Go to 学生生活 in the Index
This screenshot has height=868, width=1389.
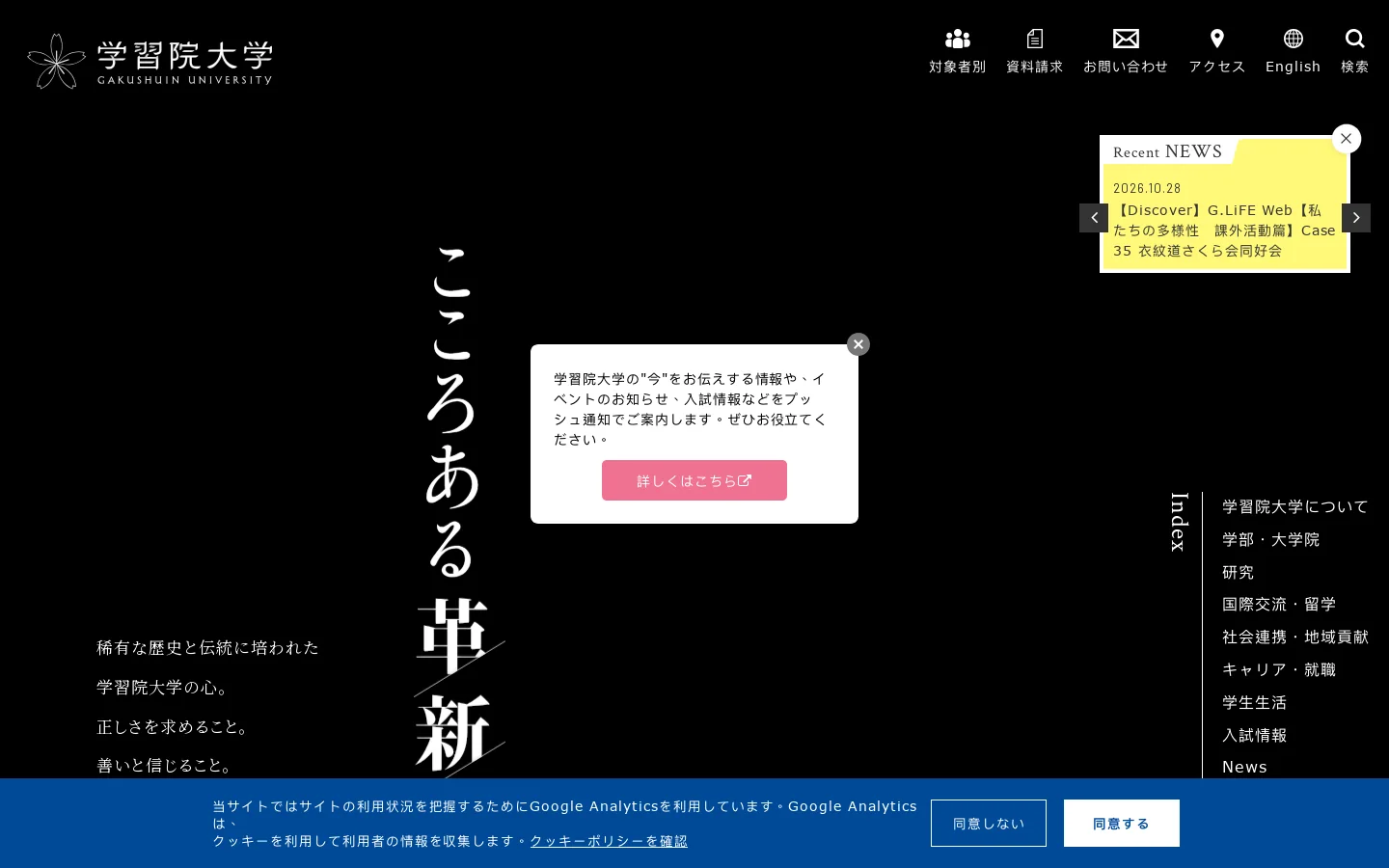click(x=1255, y=702)
